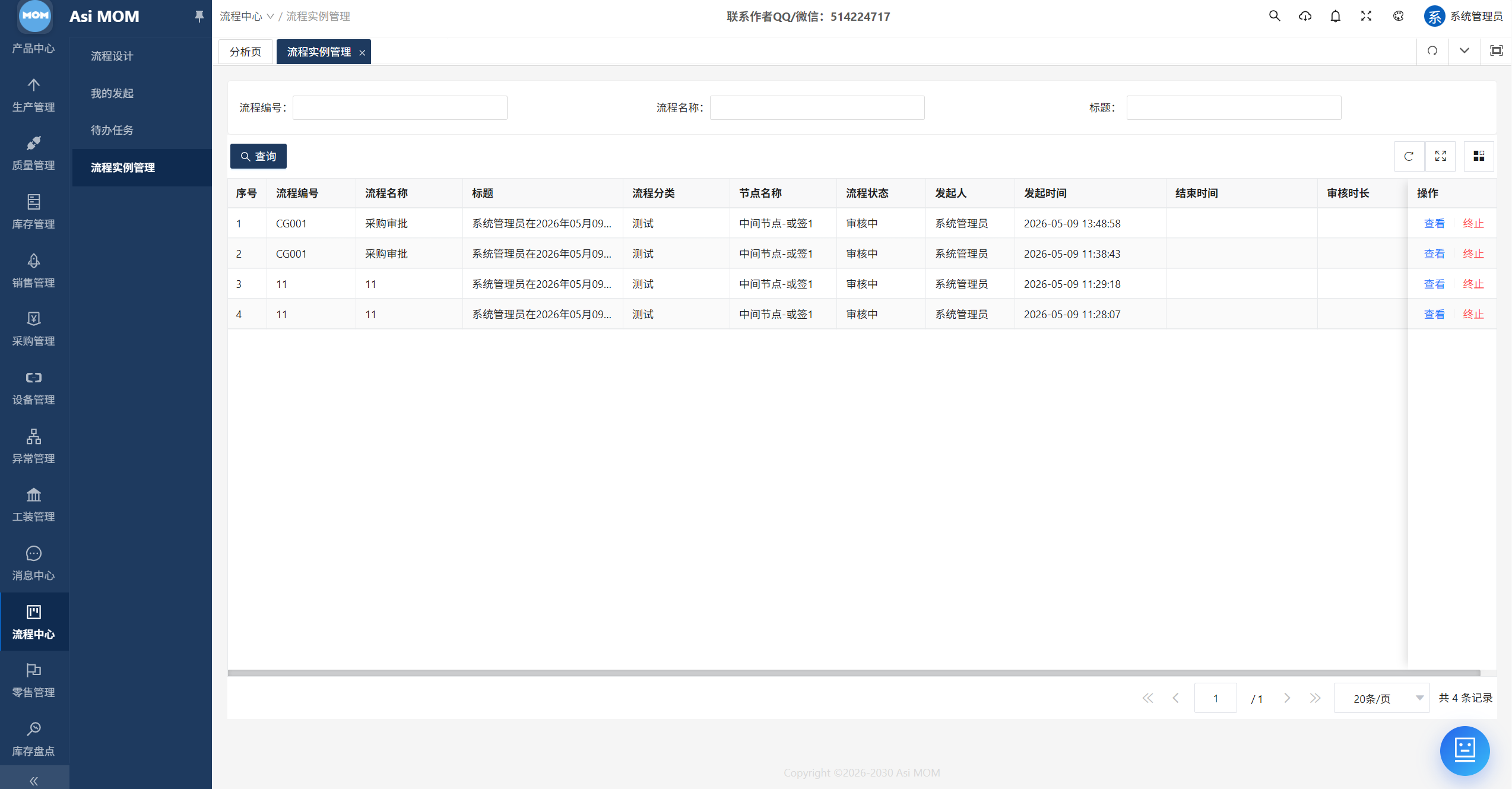Go to first page arrow
Viewport: 1512px width, 789px height.
click(x=1148, y=698)
